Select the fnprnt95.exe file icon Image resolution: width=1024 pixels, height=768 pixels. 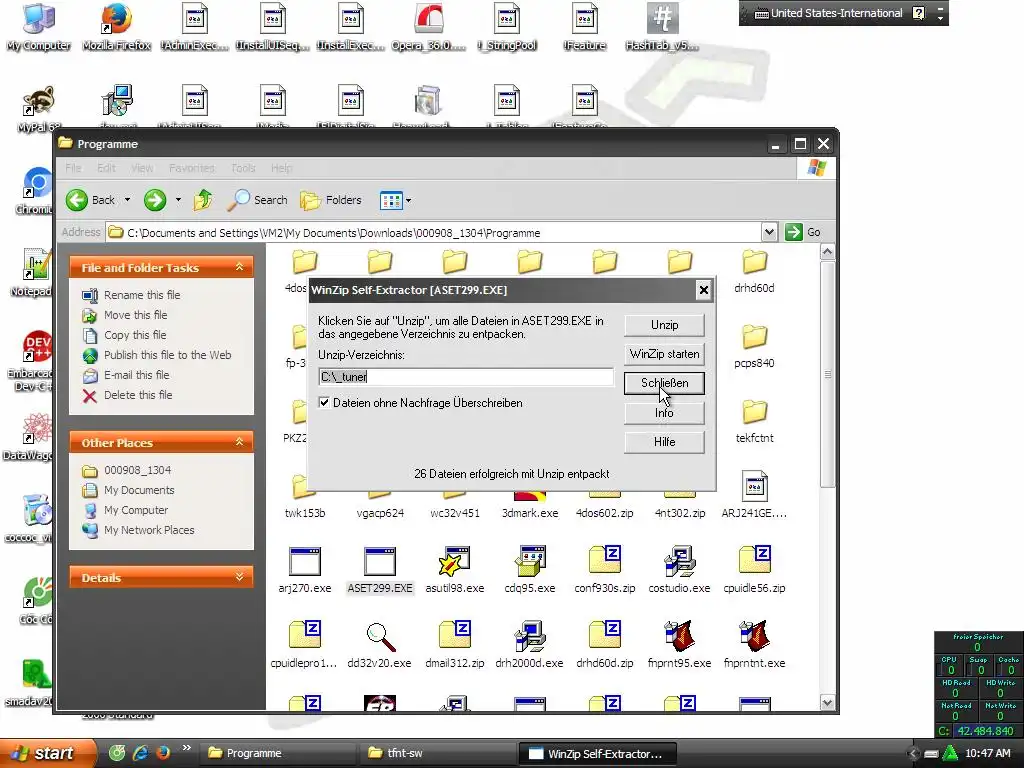point(679,637)
